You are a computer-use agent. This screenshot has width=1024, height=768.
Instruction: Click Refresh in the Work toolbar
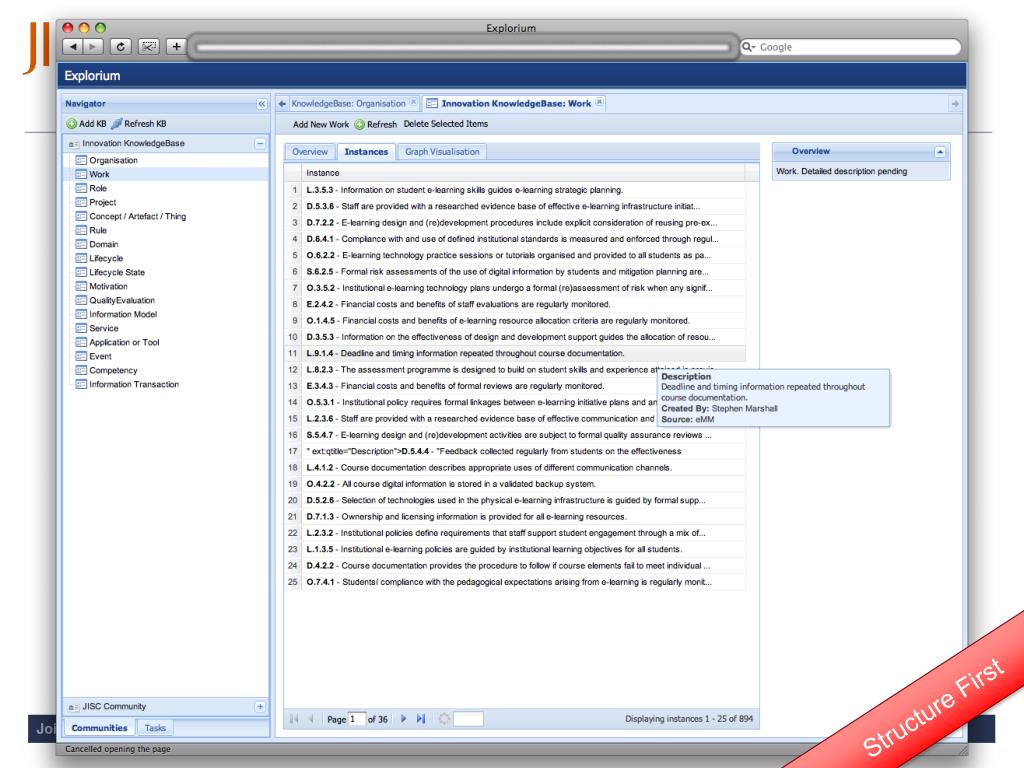(376, 124)
